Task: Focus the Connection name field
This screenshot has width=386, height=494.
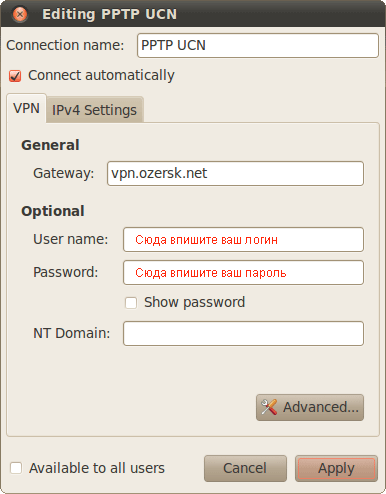Action: click(258, 45)
